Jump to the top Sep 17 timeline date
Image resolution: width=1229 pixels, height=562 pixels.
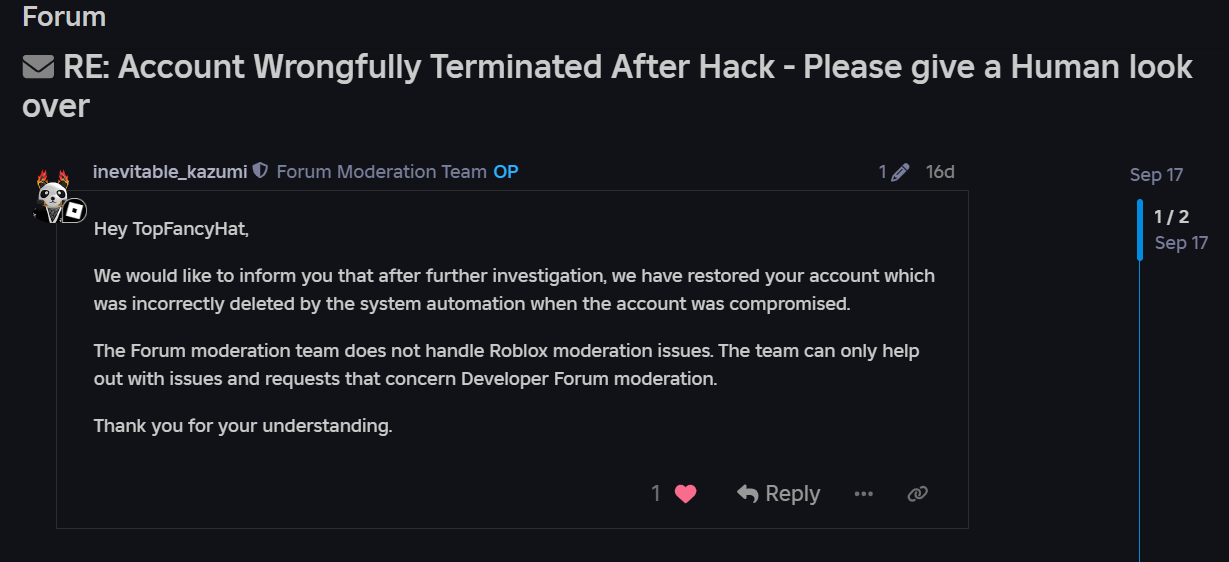click(x=1156, y=175)
